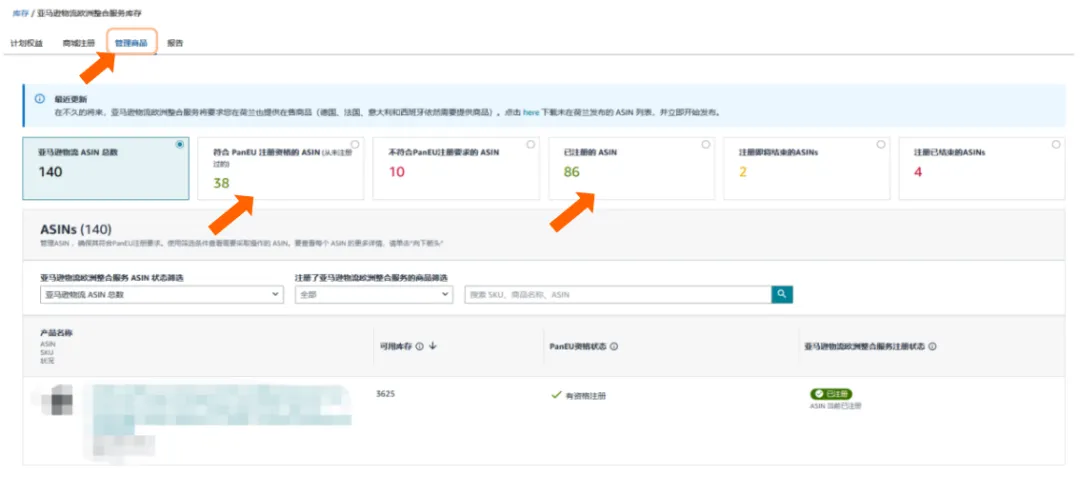Viewport: 1080px width, 477px height.
Task: Open the ASIN 状态筛选 dropdown
Action: pyautogui.click(x=162, y=294)
